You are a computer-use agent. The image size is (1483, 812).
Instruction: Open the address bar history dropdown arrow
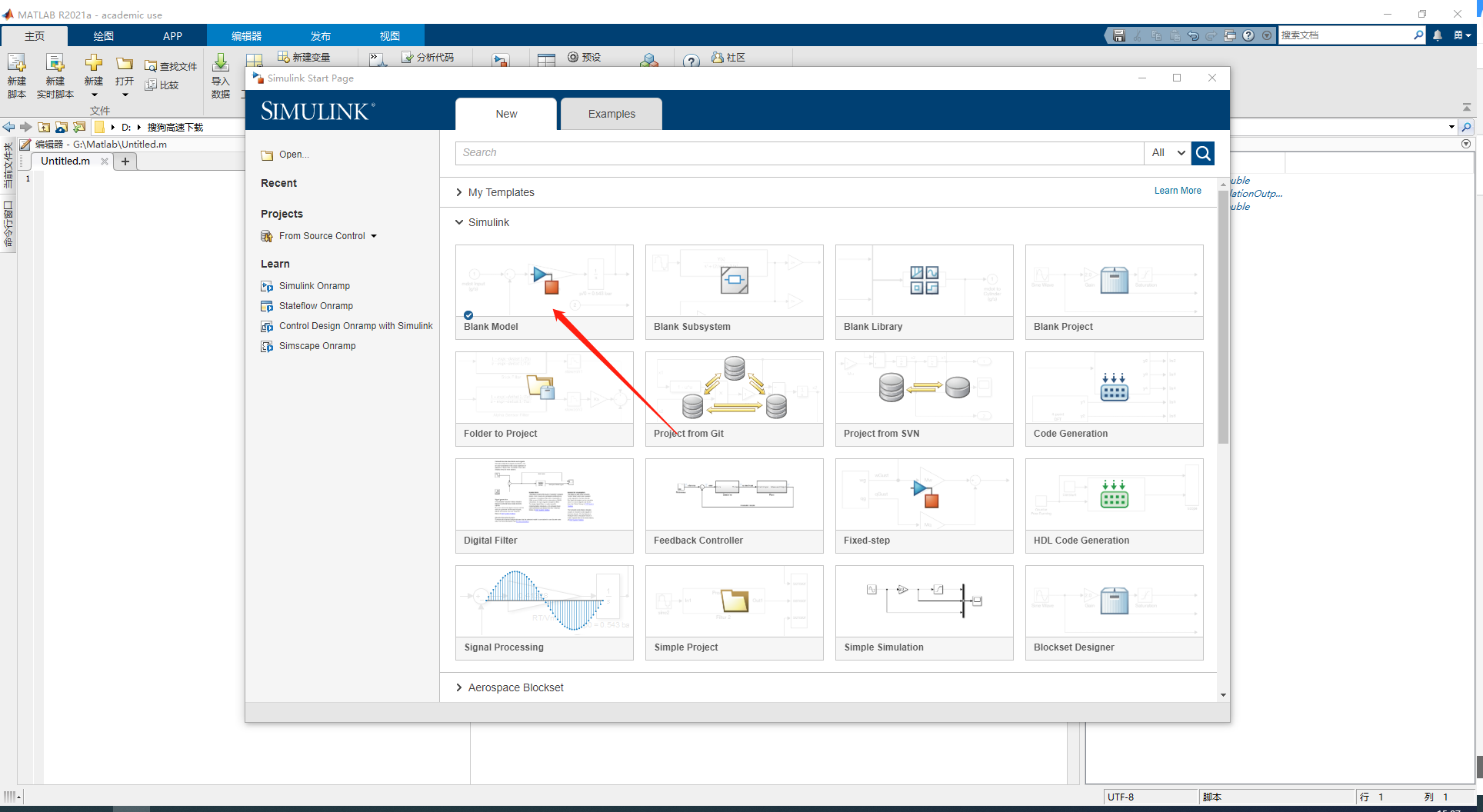[1451, 127]
